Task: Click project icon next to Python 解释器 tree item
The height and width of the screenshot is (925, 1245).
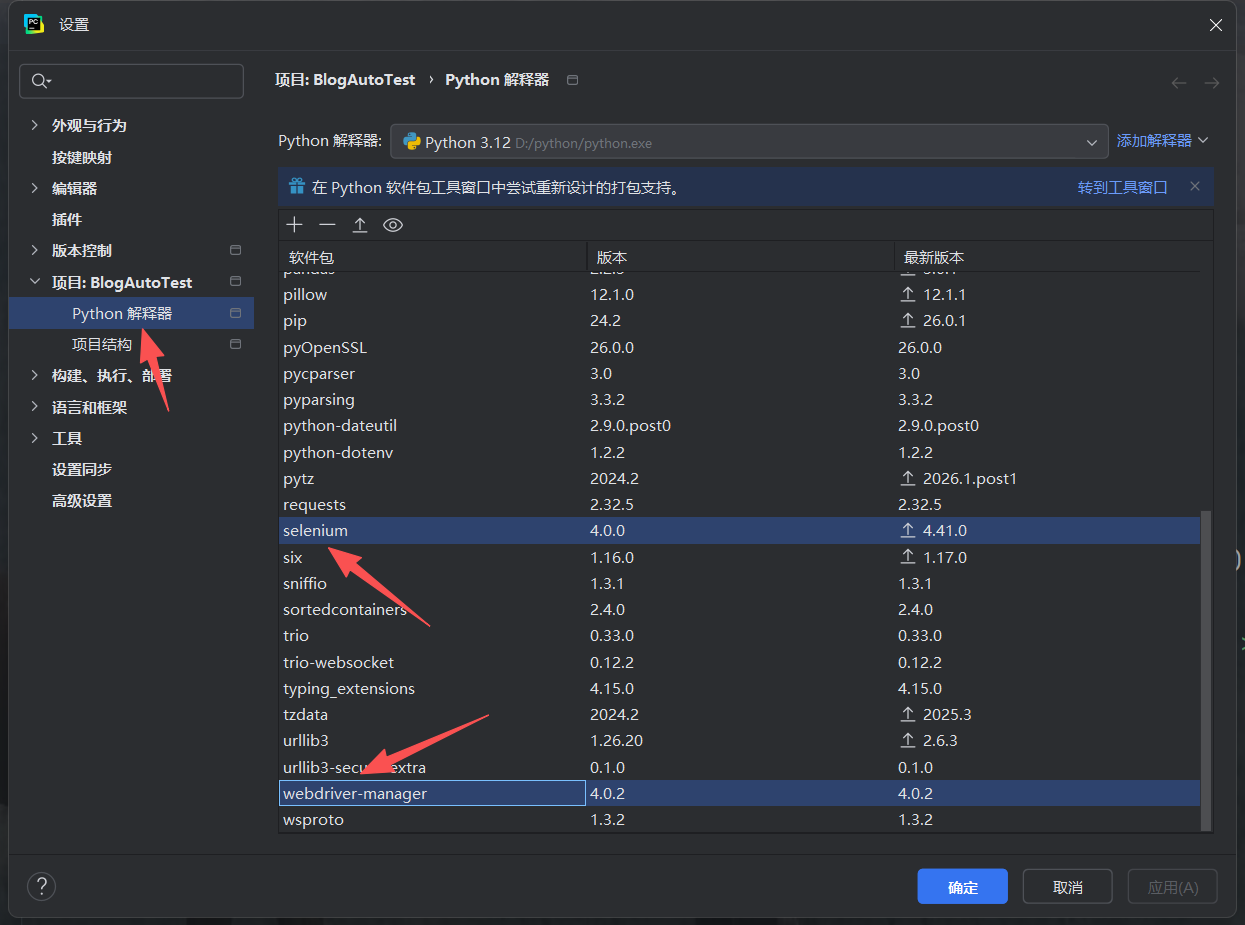Action: click(x=236, y=313)
